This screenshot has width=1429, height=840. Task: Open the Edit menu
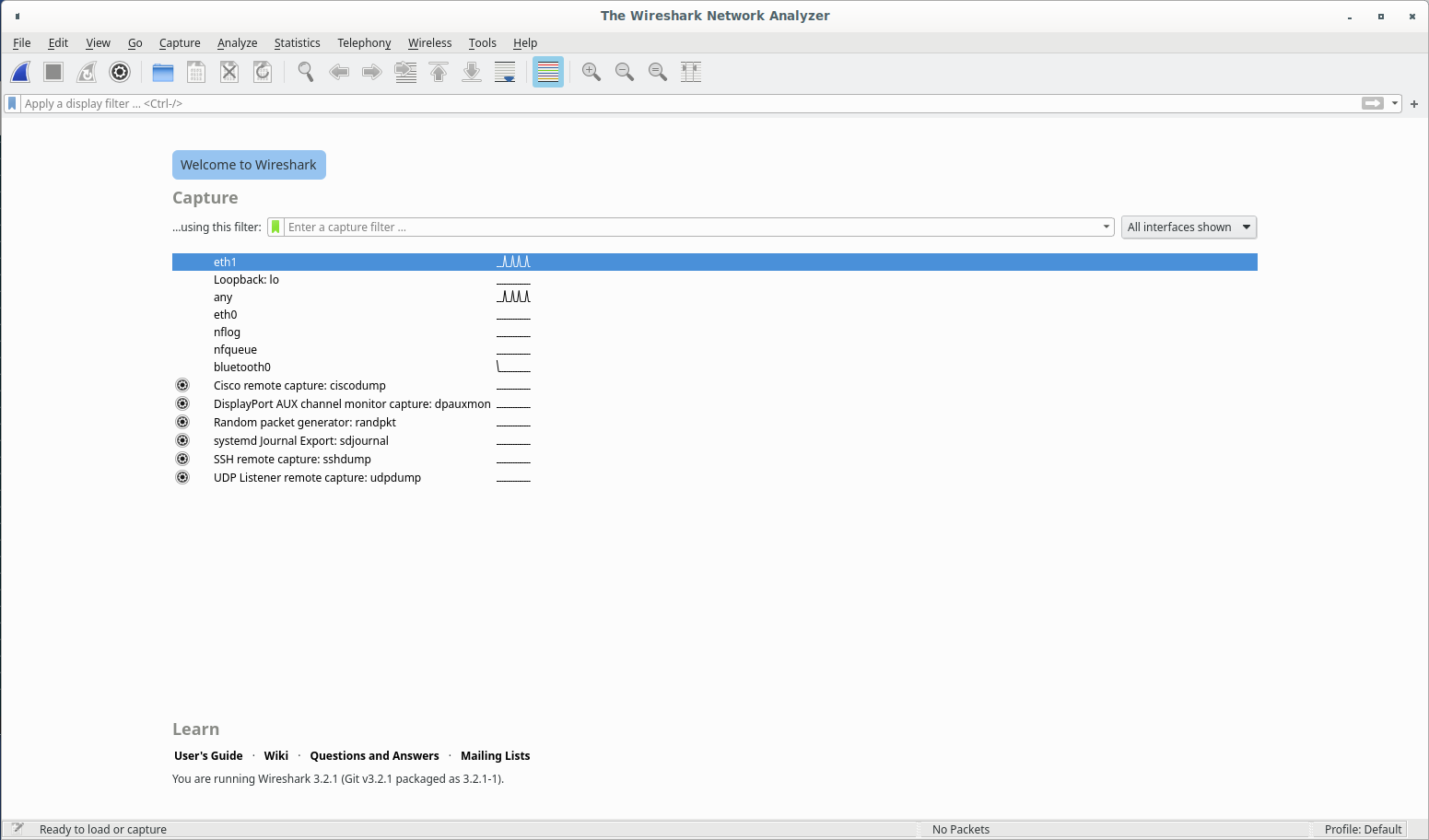58,42
